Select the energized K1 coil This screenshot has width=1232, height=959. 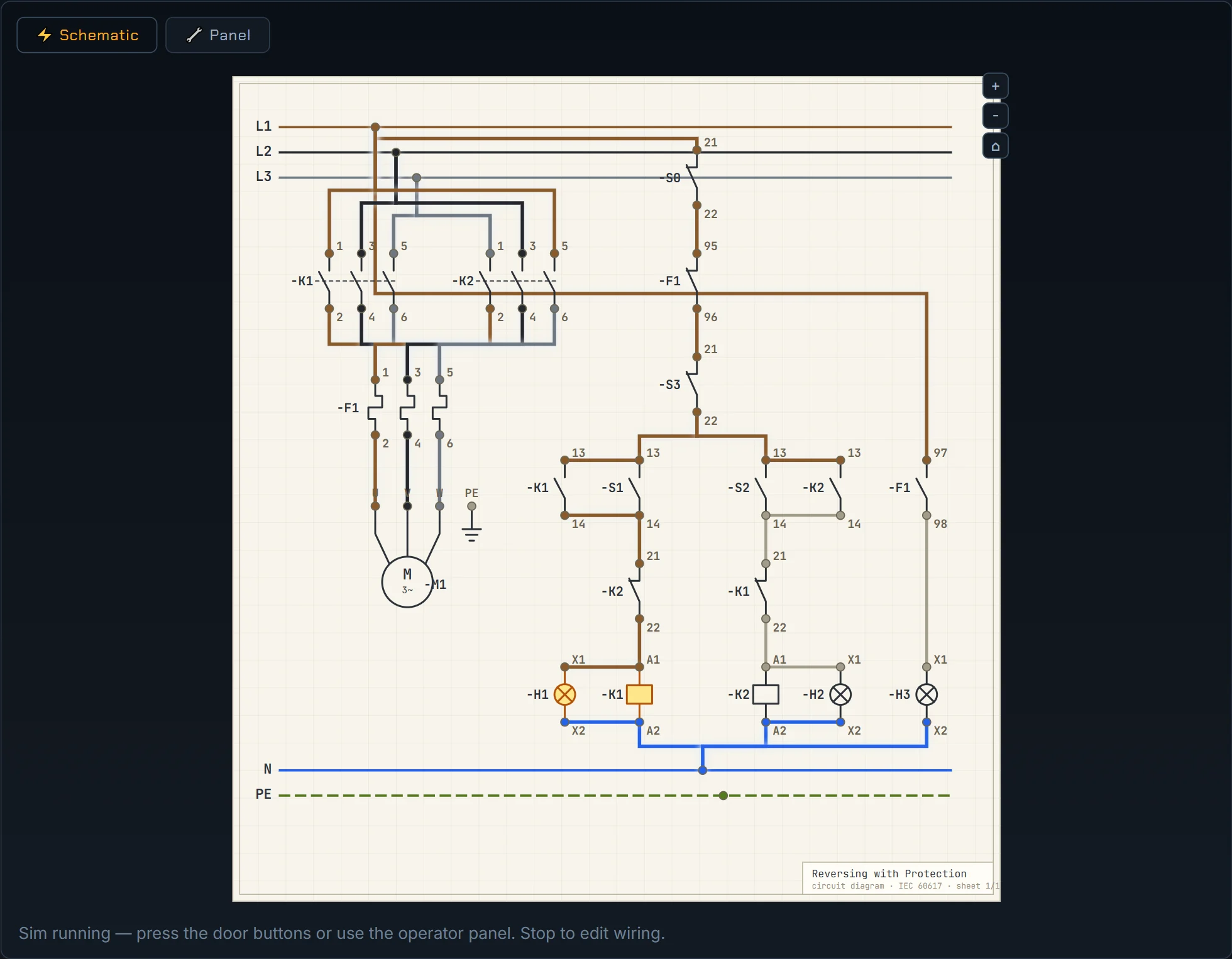(639, 694)
